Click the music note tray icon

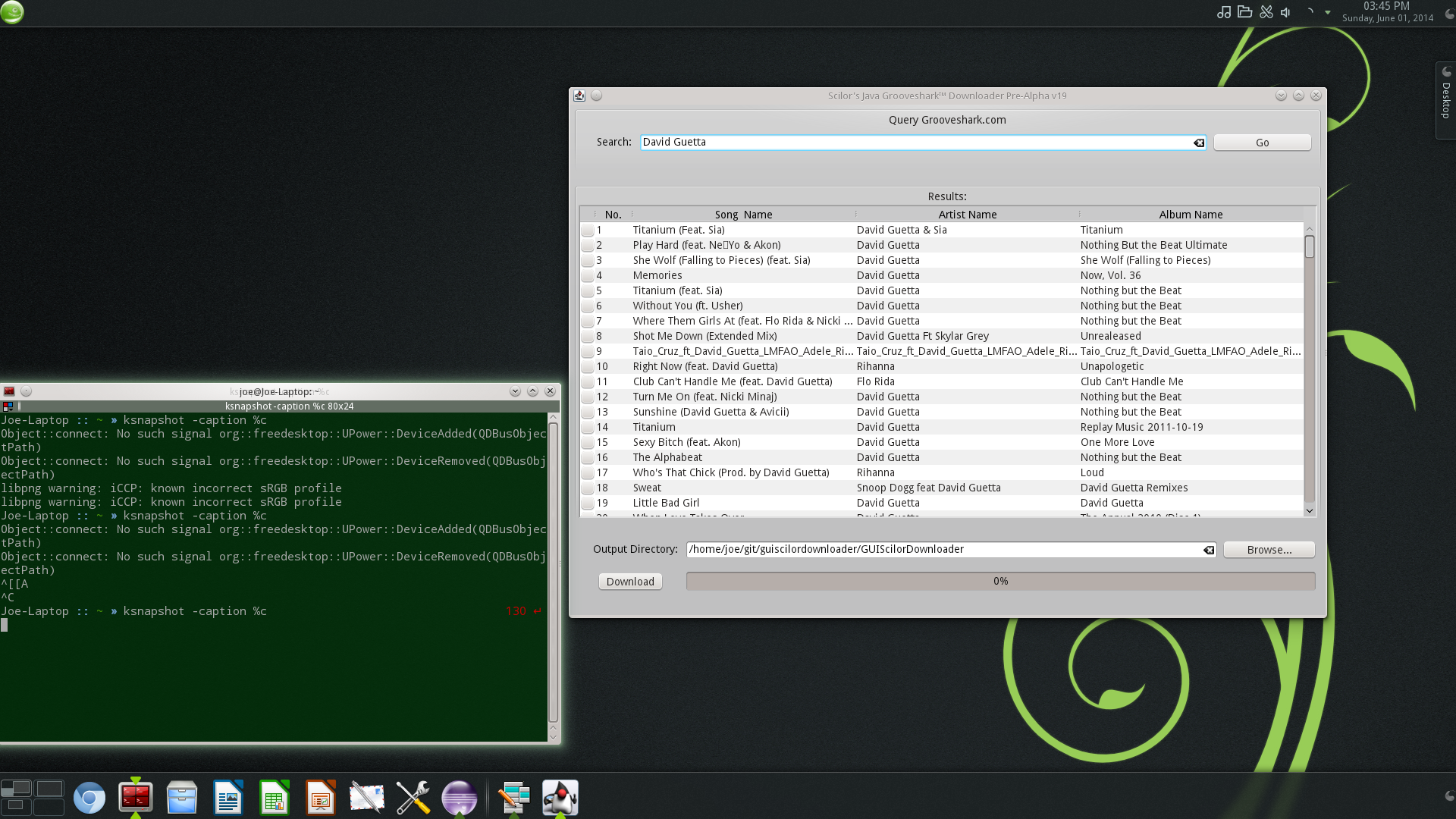click(1224, 12)
